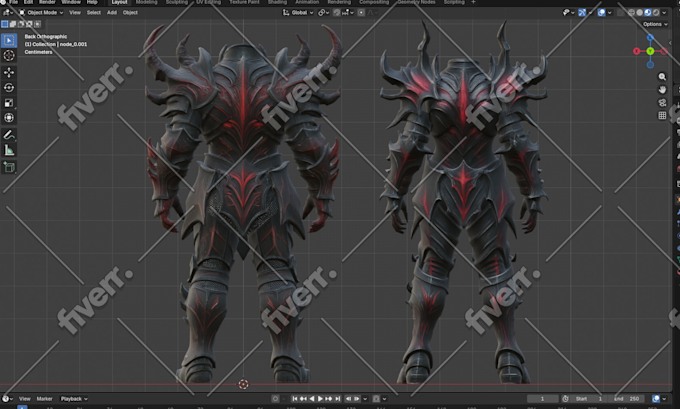Toggle X-ray display
The width and height of the screenshot is (680, 409).
(x=621, y=13)
